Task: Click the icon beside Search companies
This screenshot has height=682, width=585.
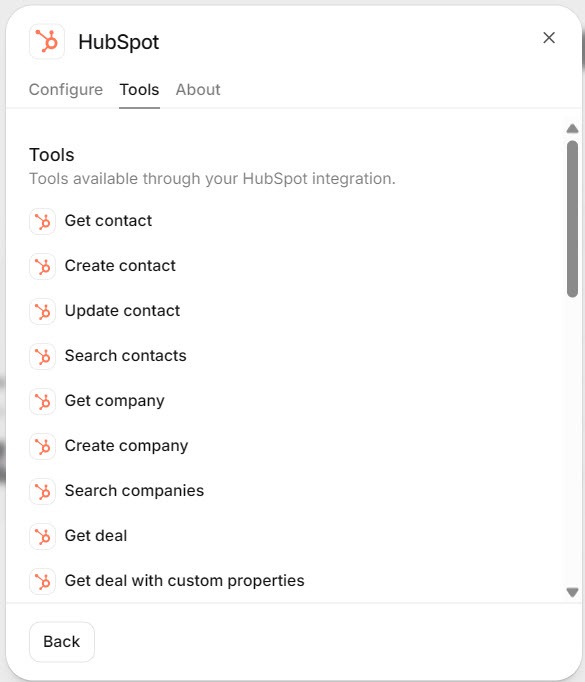Action: point(43,491)
